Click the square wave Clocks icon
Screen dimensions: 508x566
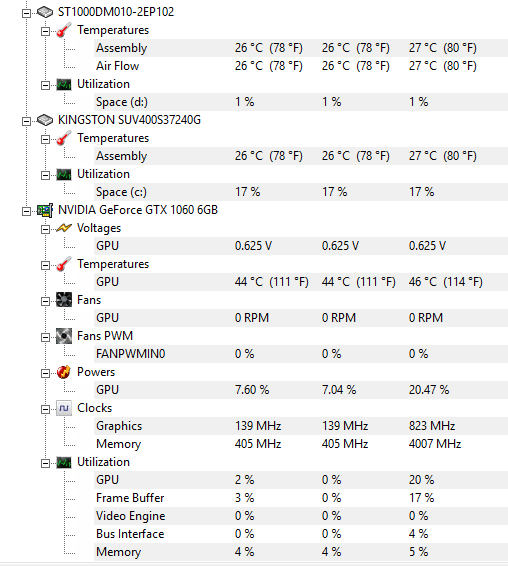(x=64, y=408)
